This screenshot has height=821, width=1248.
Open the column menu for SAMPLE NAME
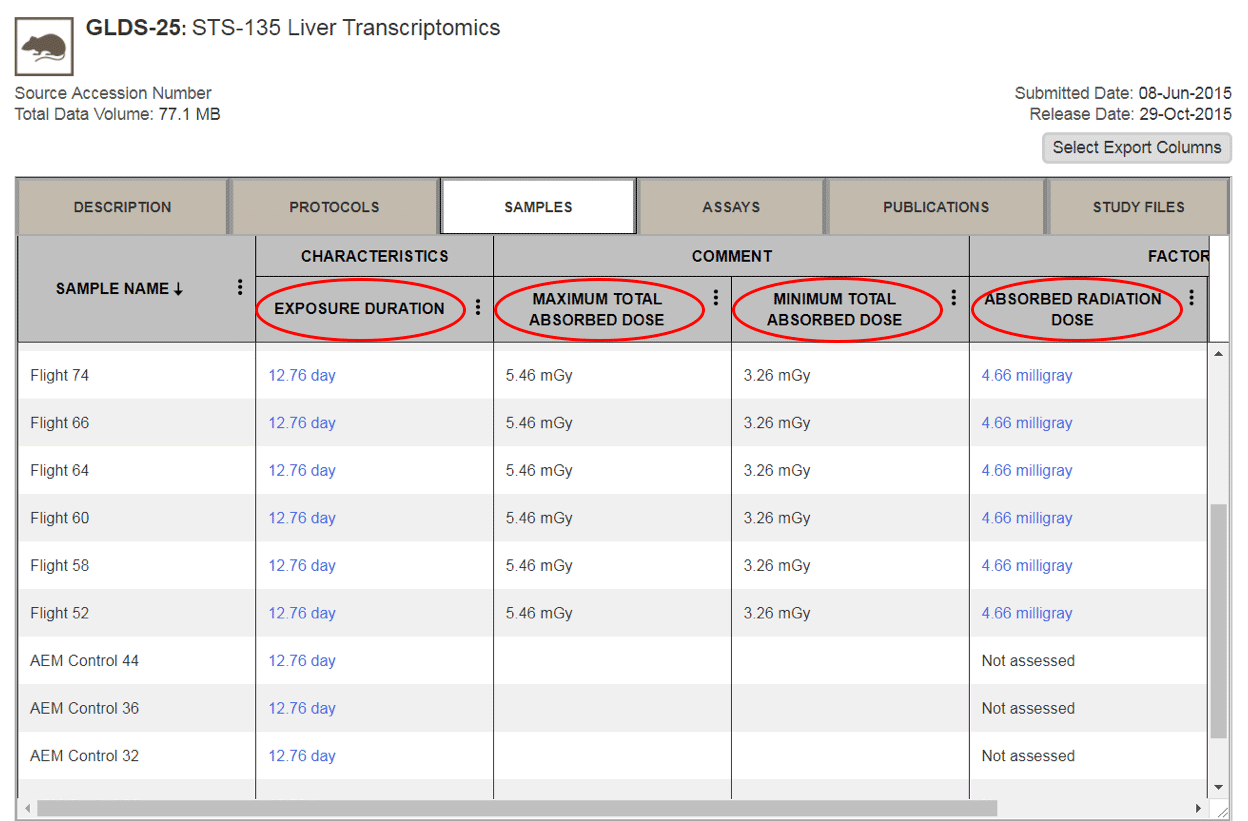(x=240, y=286)
